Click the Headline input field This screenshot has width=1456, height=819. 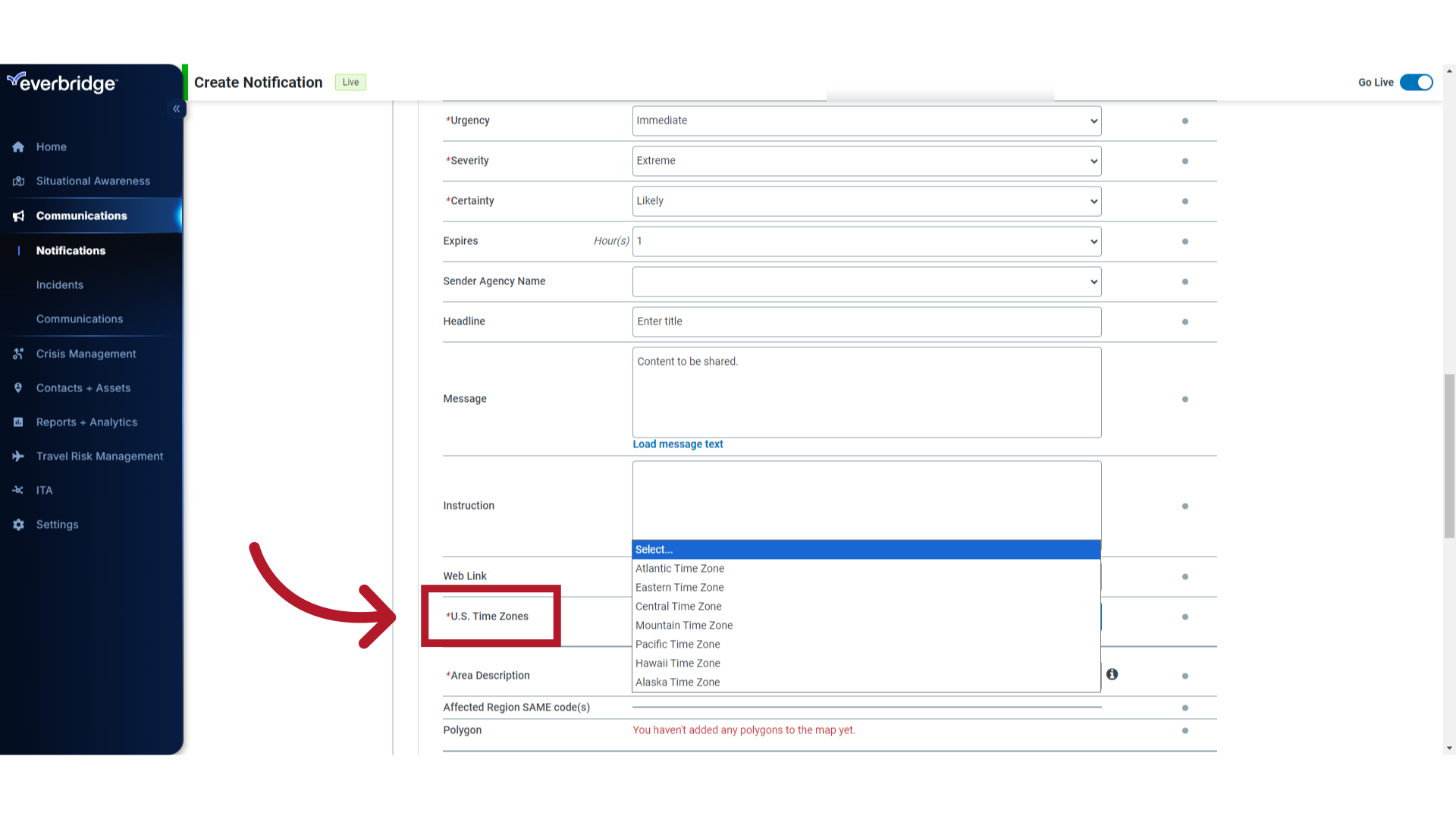867,322
